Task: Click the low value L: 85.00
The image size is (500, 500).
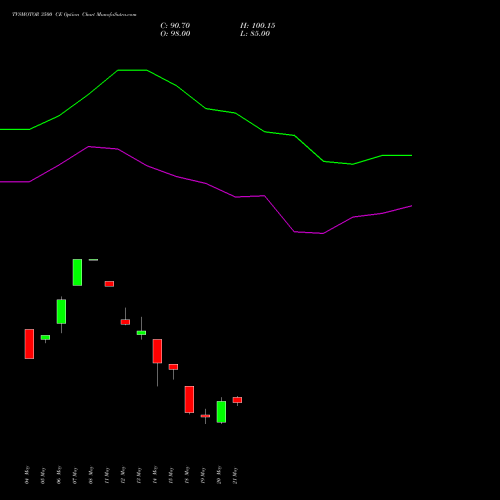Action: (x=255, y=34)
